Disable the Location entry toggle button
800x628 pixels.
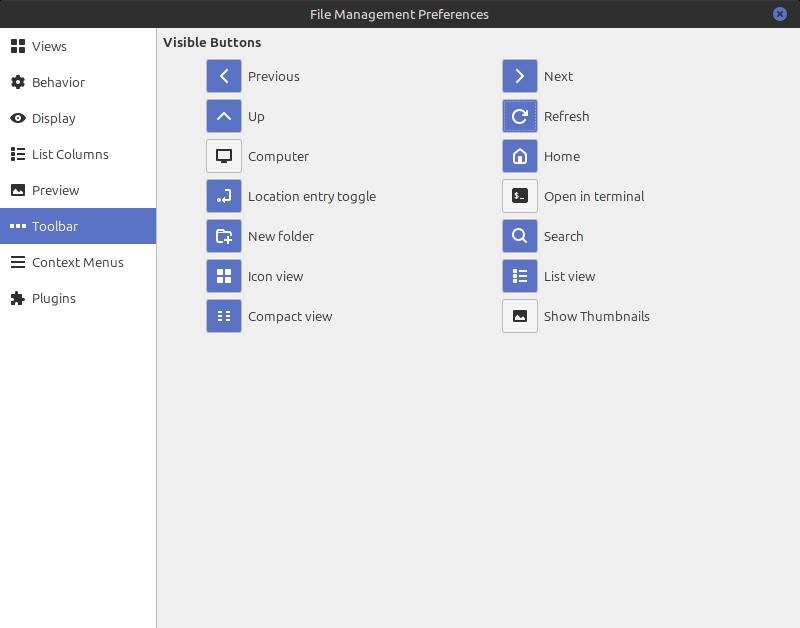(x=224, y=196)
